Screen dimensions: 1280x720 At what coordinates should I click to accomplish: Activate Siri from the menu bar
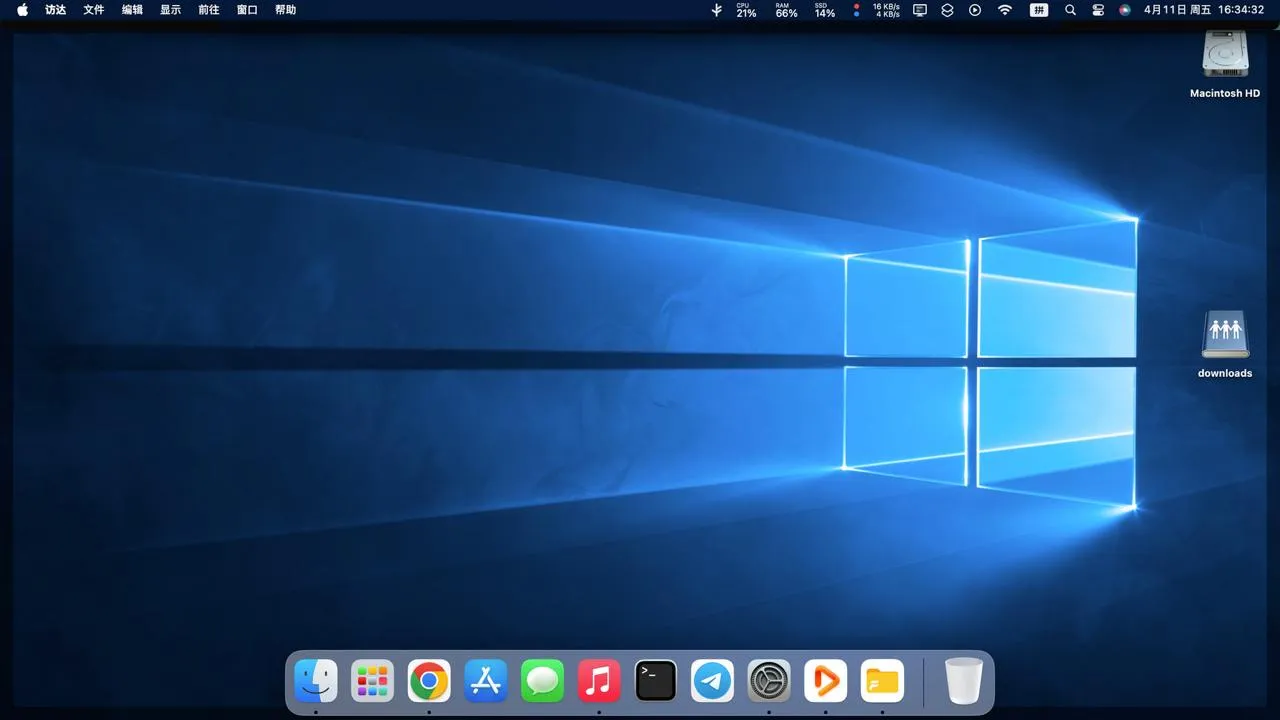coord(1125,10)
